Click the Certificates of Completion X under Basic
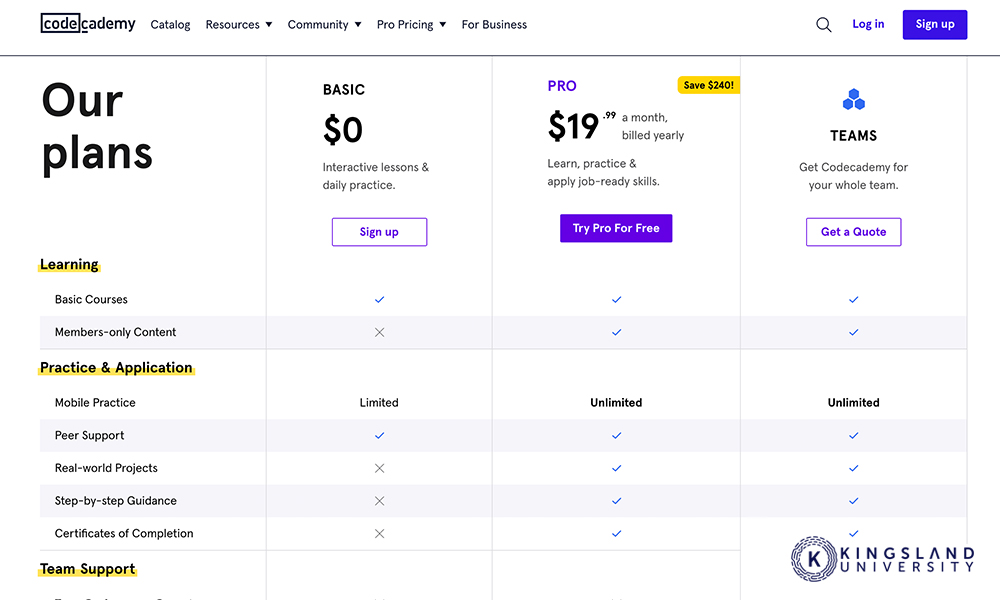The image size is (1000, 600). (x=379, y=534)
